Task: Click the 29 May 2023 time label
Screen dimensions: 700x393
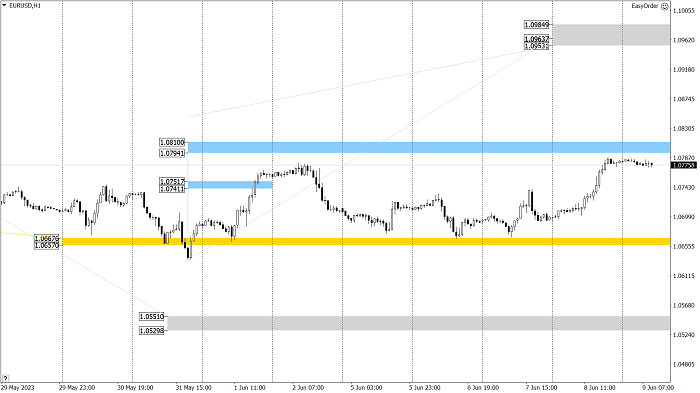Action: coord(18,388)
